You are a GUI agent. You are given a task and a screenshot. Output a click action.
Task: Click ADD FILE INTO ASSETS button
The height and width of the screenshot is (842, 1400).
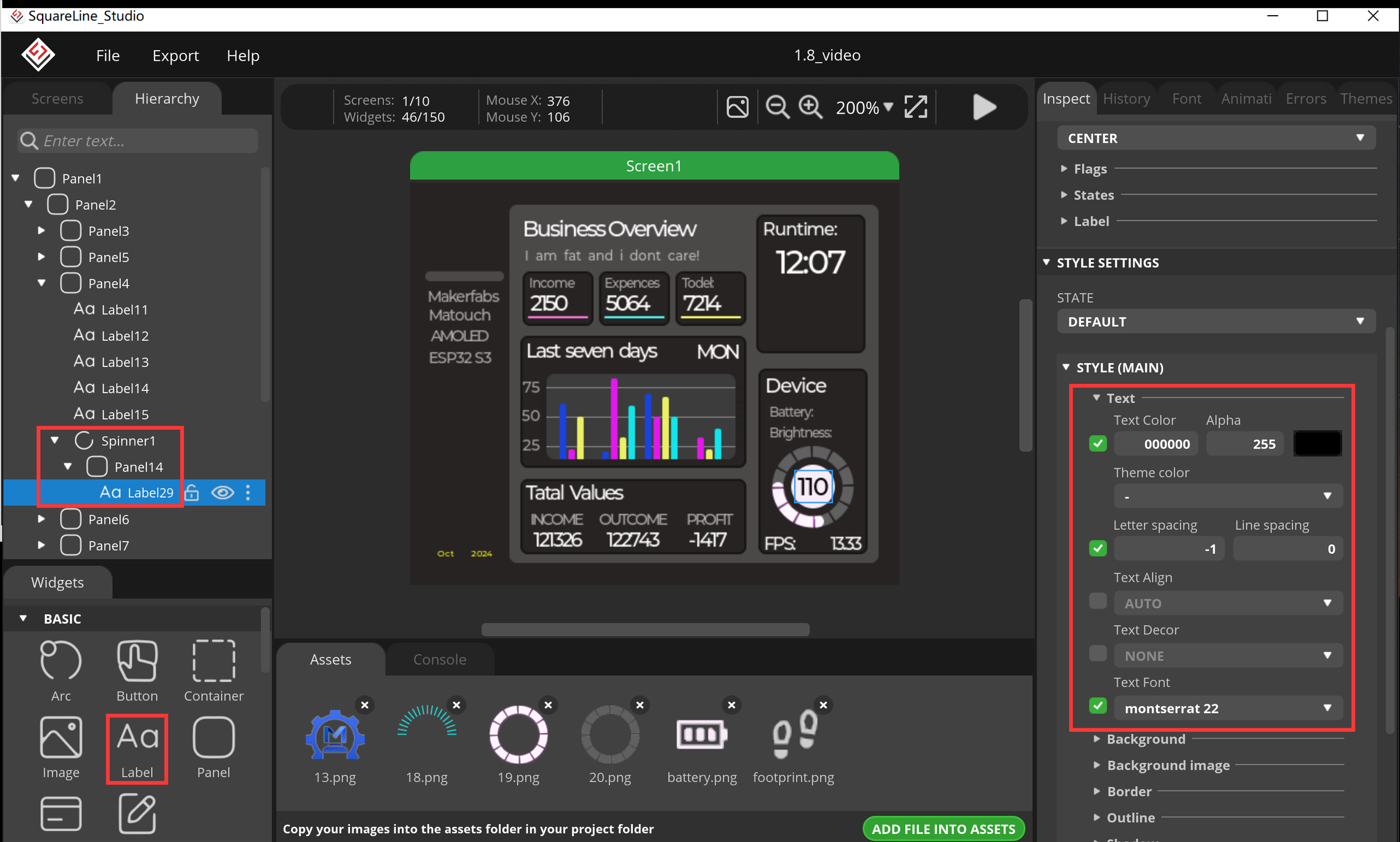point(943,829)
